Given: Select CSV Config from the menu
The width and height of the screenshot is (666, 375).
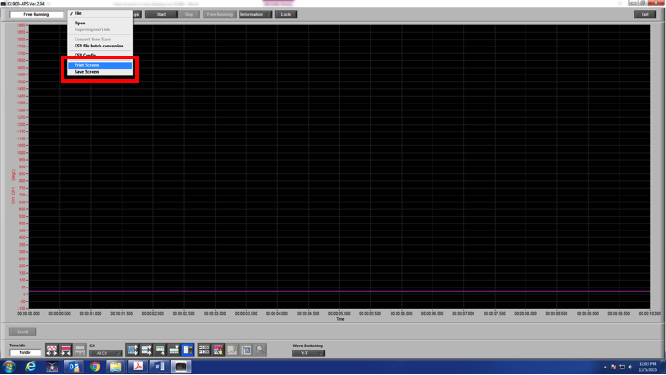Looking at the screenshot, I should [100, 55].
